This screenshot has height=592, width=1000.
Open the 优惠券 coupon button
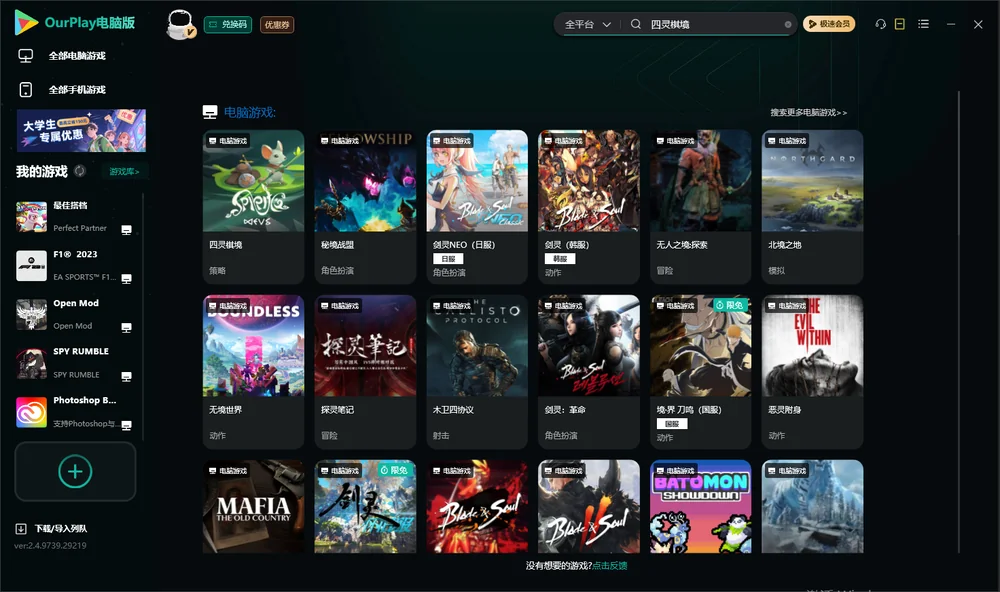[277, 24]
